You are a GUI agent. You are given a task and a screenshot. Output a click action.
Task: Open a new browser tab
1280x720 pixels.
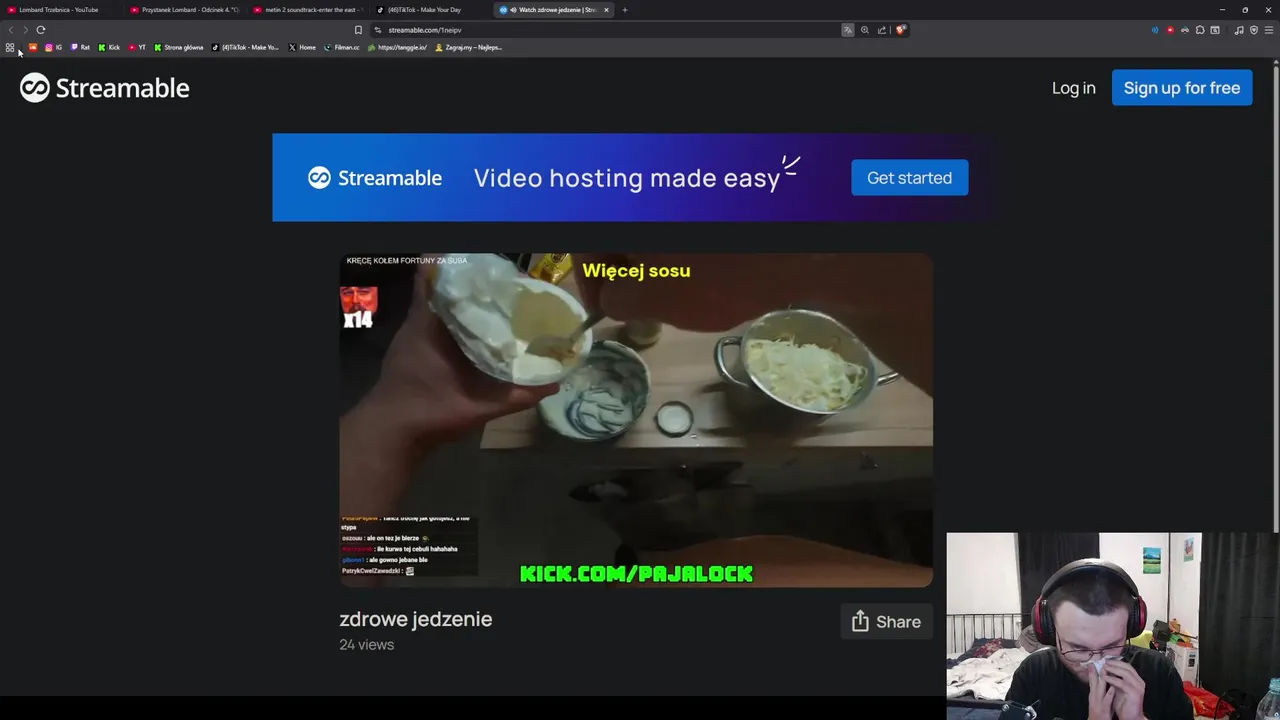625,10
